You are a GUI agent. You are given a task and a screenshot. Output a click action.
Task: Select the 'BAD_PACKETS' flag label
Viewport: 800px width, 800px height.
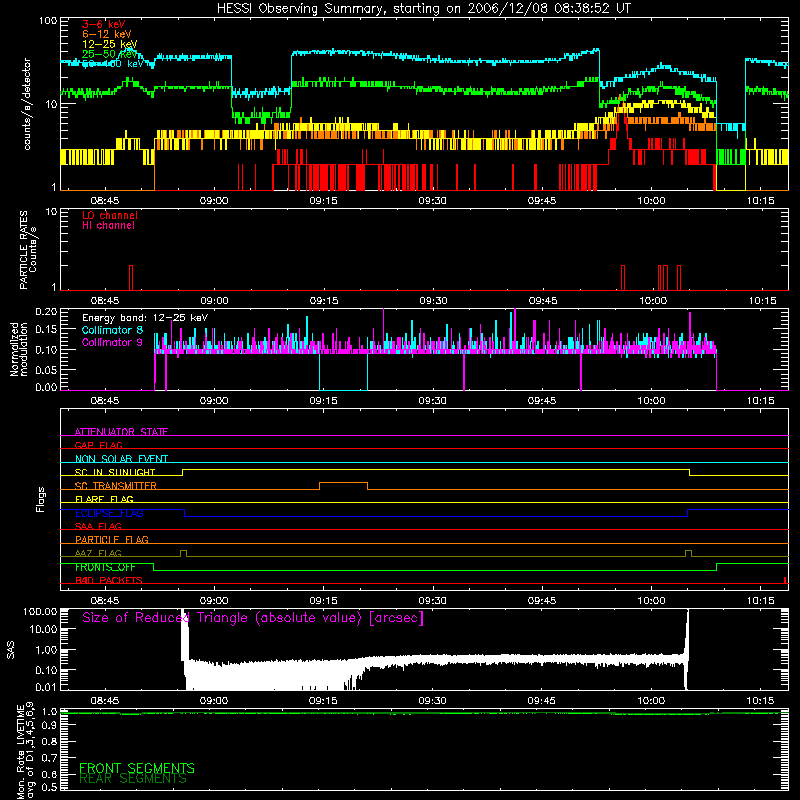(x=109, y=580)
